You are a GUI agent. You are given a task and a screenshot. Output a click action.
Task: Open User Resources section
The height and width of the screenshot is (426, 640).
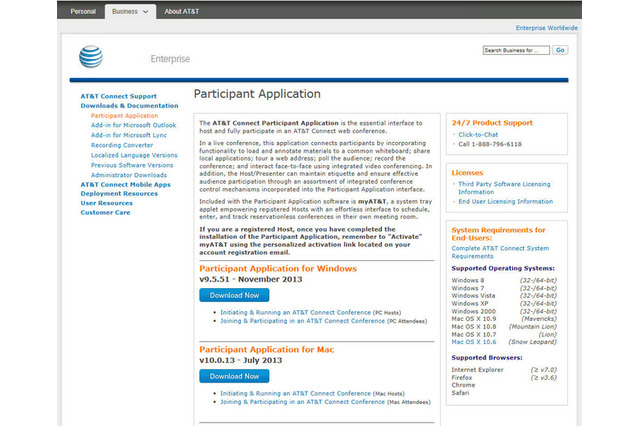point(107,203)
